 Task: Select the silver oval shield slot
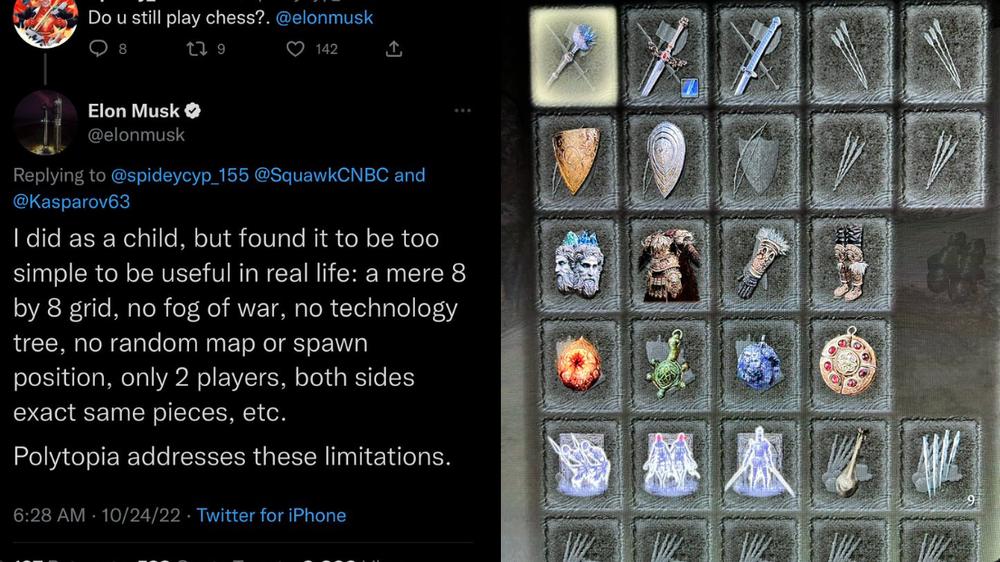click(667, 161)
